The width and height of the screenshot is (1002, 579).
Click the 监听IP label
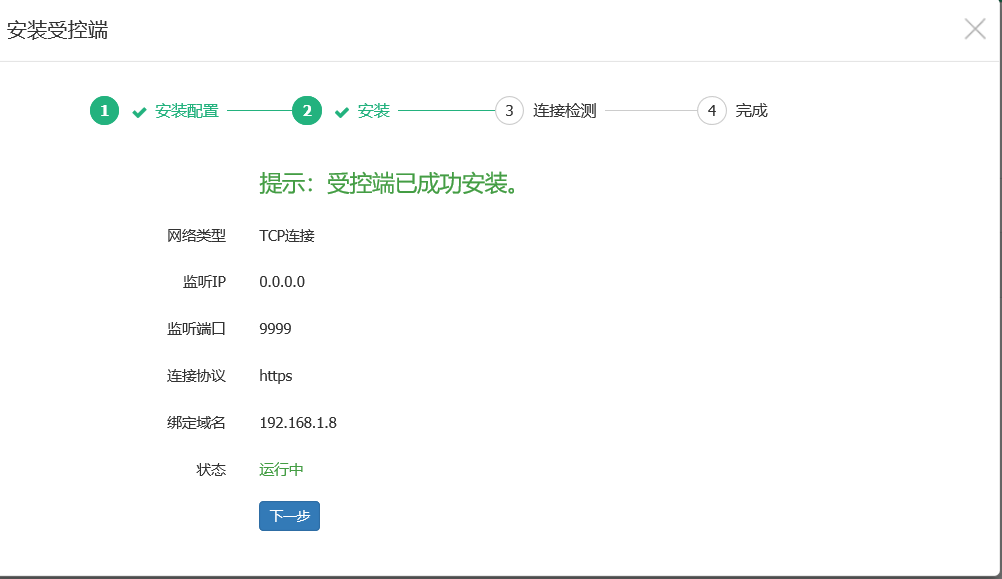[x=204, y=282]
